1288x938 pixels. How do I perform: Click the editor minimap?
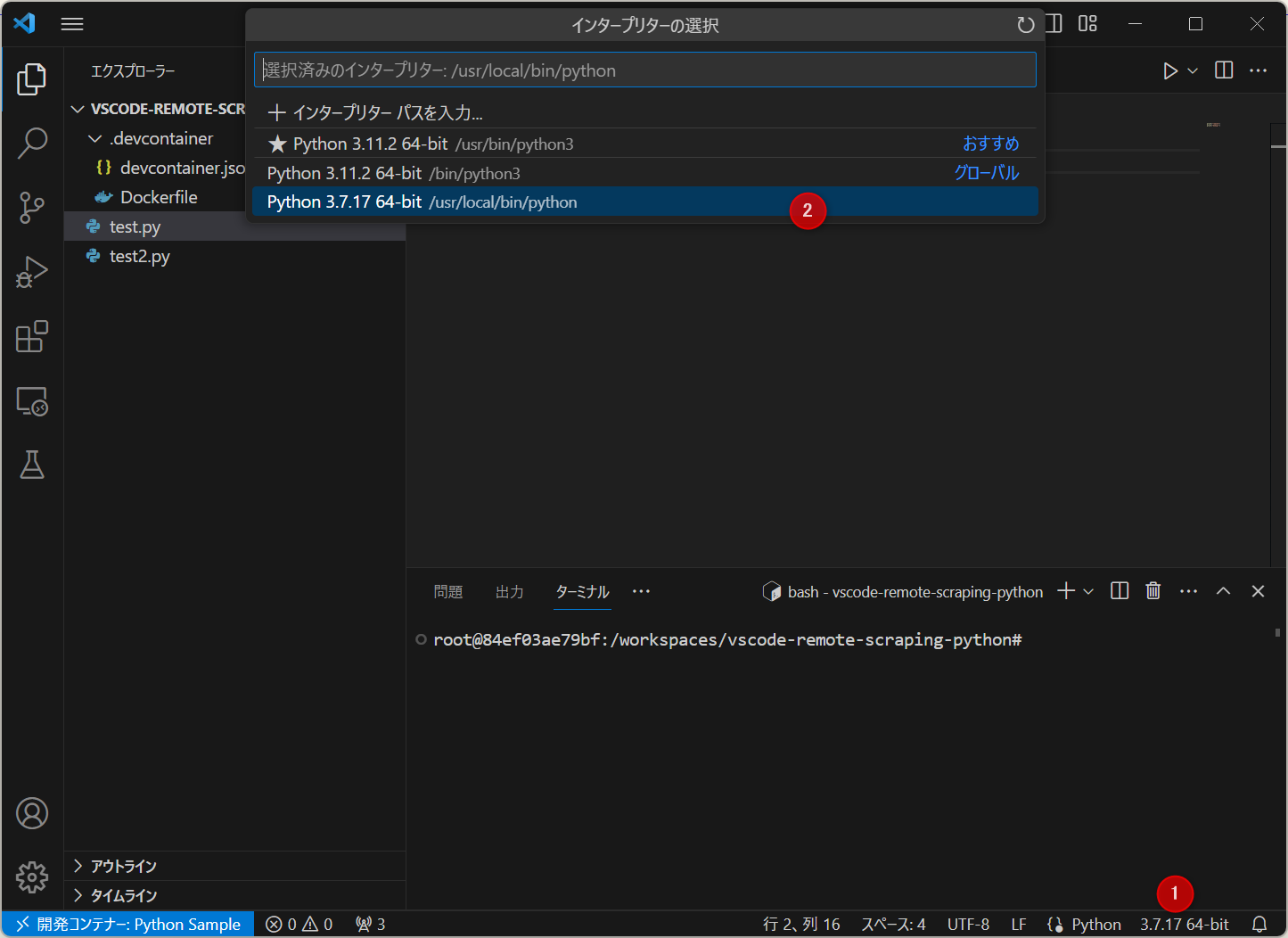click(x=1212, y=125)
